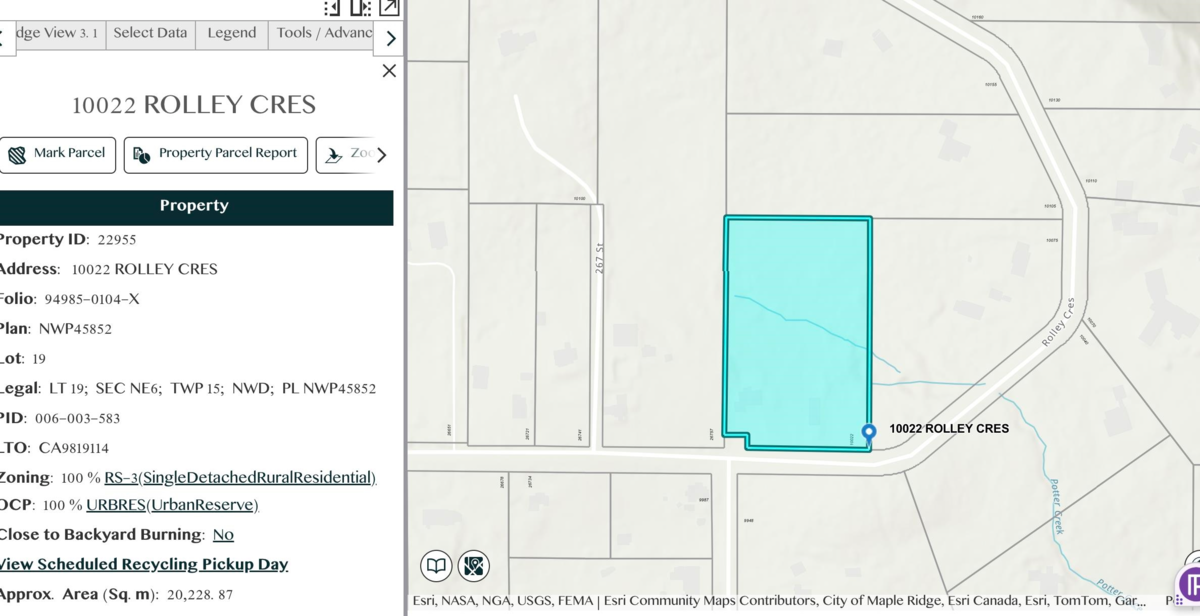The height and width of the screenshot is (616, 1200).
Task: Click the collapse panel left icon
Action: (x=332, y=8)
